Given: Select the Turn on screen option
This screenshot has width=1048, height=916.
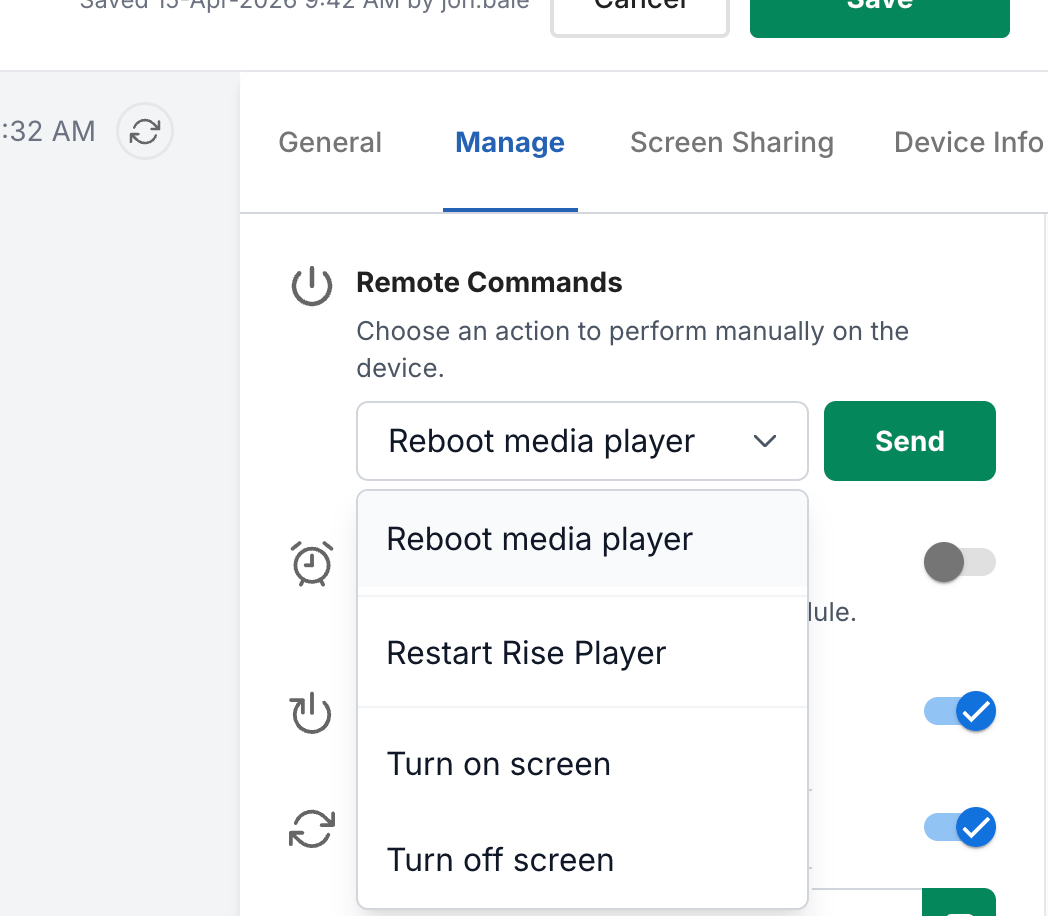Looking at the screenshot, I should [x=498, y=763].
